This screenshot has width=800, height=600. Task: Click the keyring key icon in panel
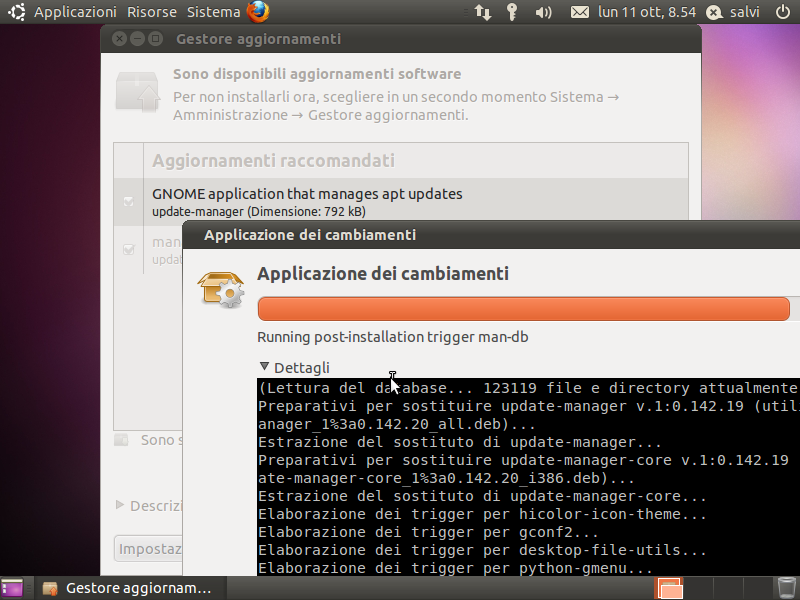coord(512,12)
